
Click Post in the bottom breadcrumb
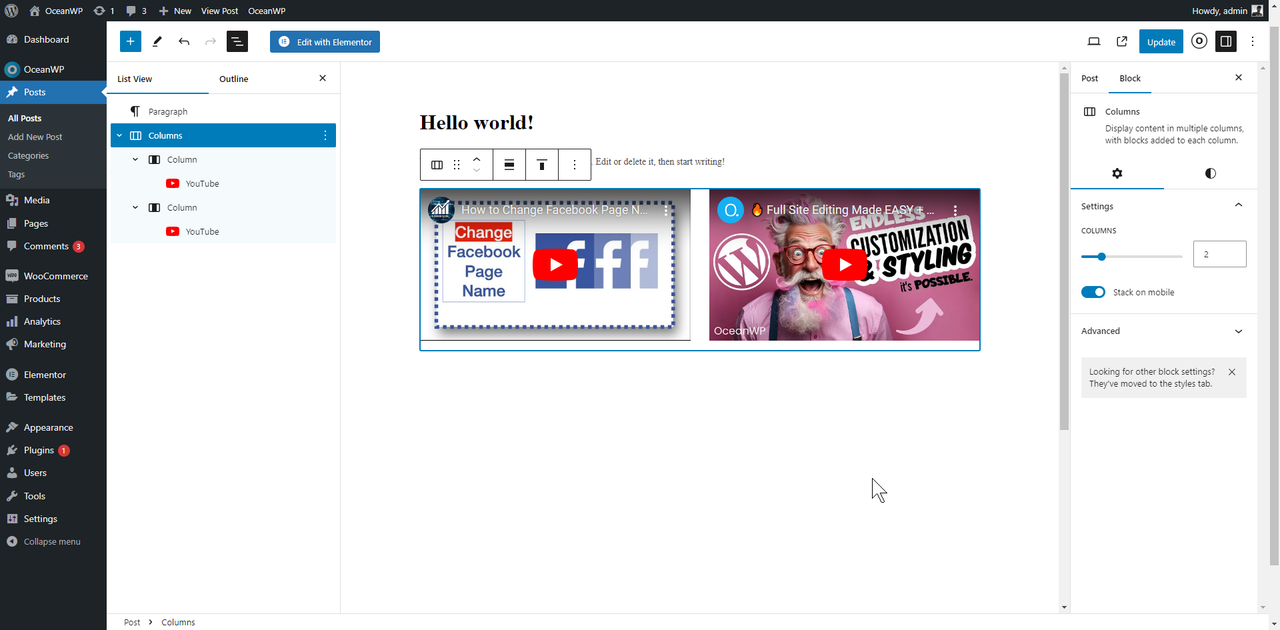[x=132, y=622]
